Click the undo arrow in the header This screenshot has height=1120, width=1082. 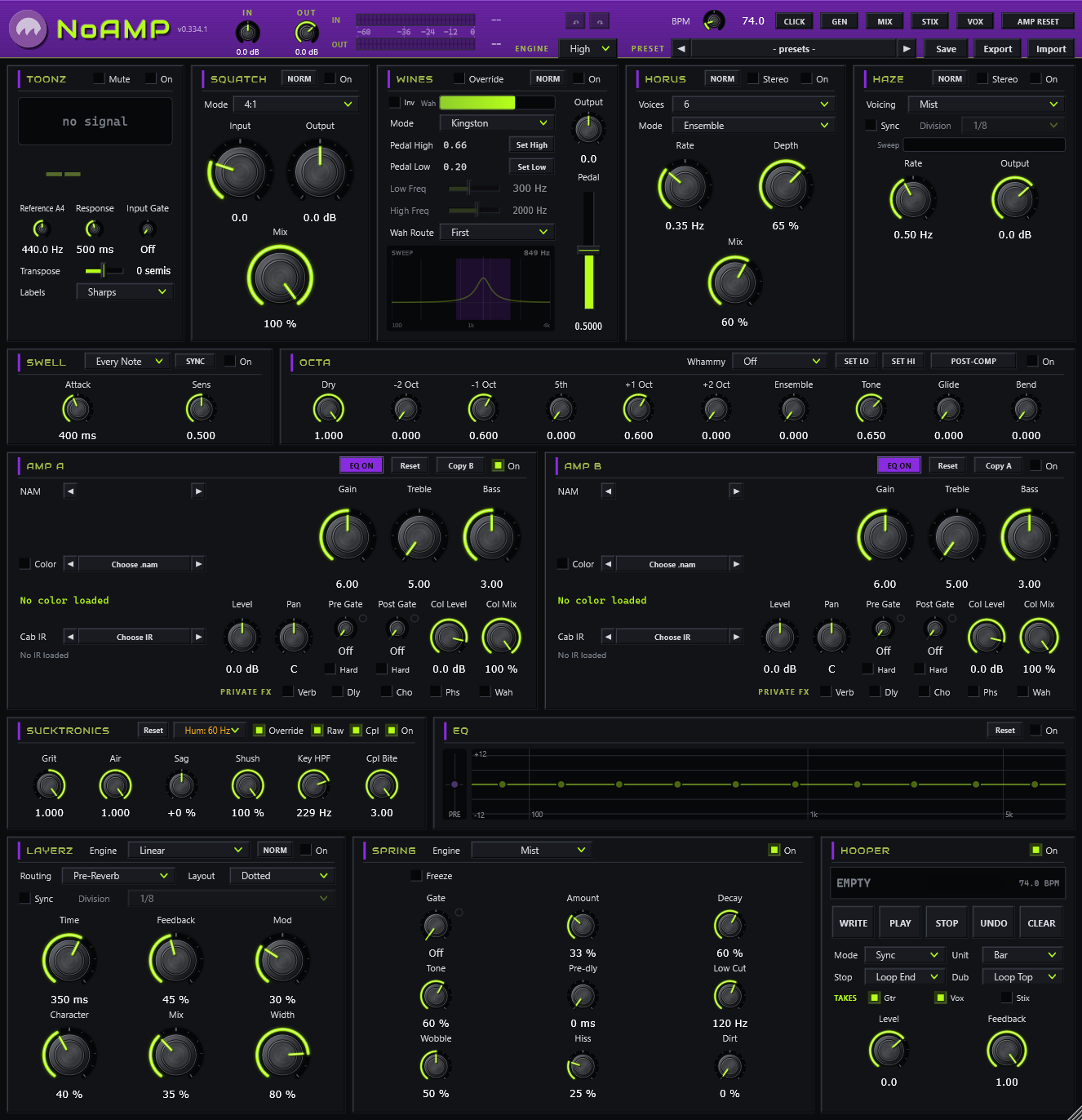pyautogui.click(x=576, y=21)
